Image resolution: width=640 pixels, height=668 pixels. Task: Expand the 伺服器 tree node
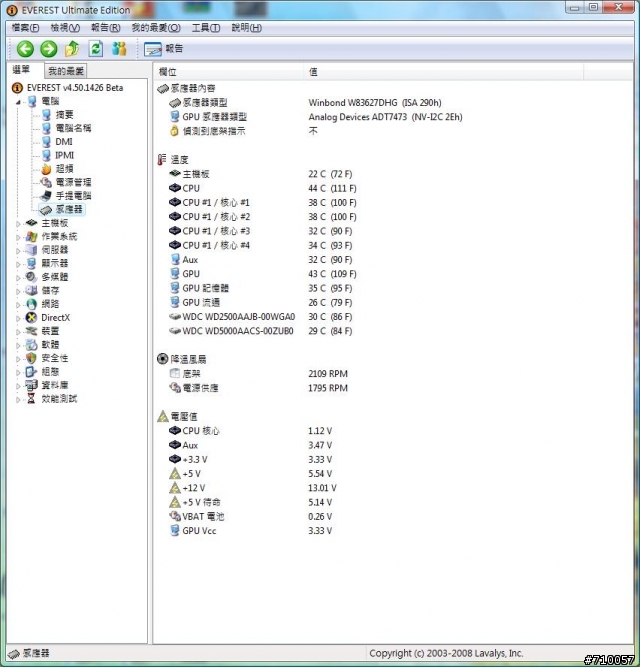pyautogui.click(x=18, y=250)
